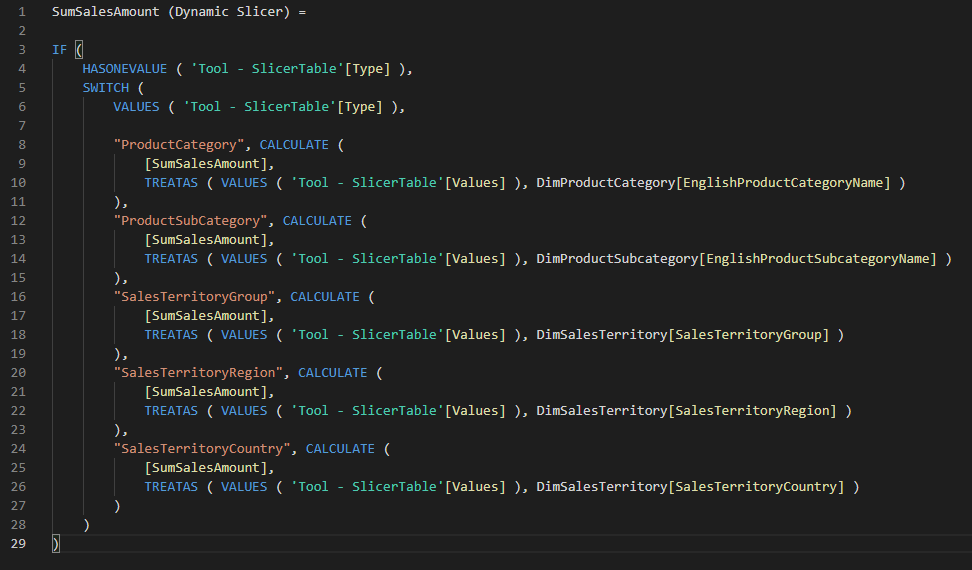Click [SumSalesAmount] on line 9
Screen dimensions: 972x570
click(205, 164)
